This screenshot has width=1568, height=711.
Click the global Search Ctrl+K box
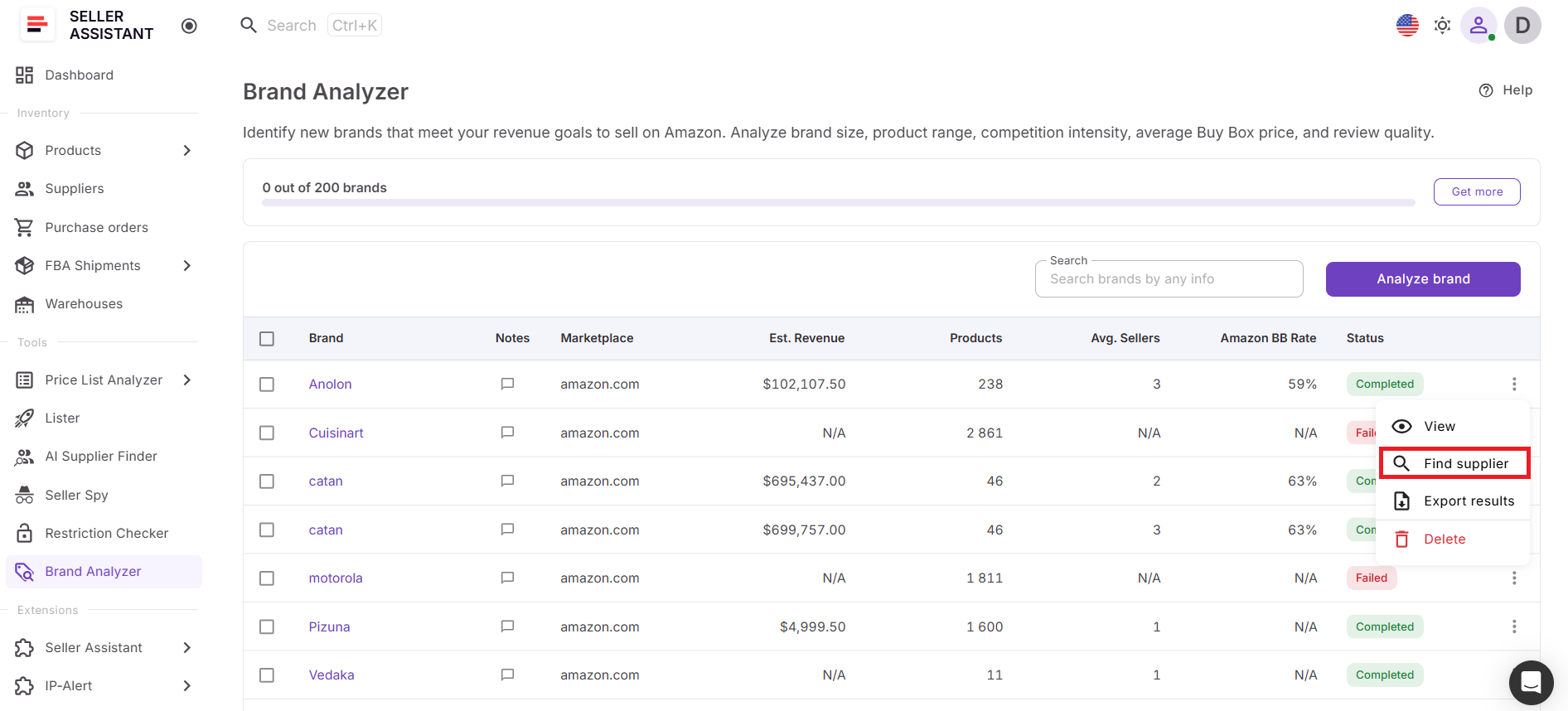(x=311, y=25)
